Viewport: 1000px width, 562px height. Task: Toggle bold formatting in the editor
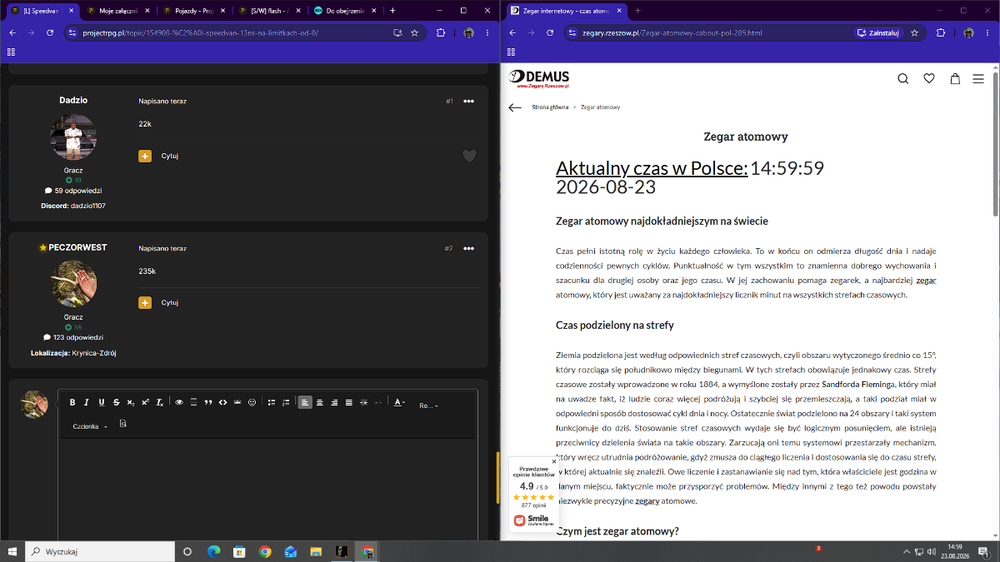pos(72,403)
